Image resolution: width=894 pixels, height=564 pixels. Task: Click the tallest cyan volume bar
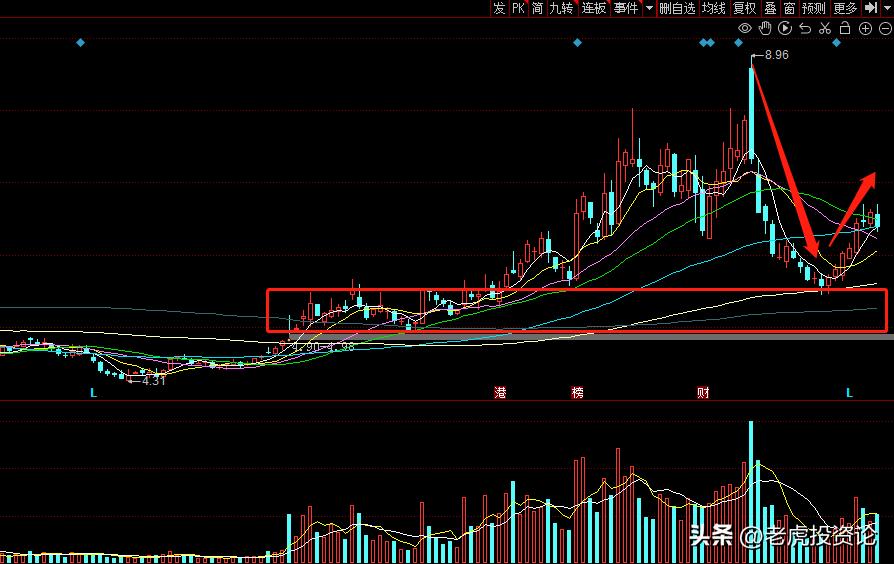pyautogui.click(x=751, y=492)
